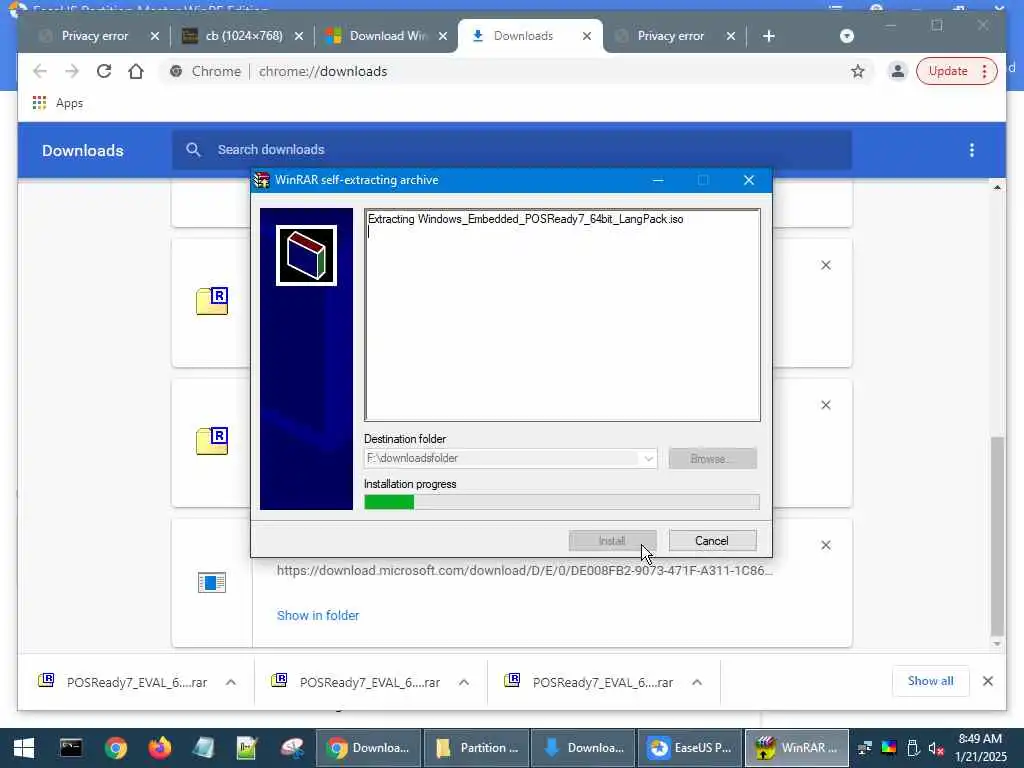Open the Destination folder combo box dropdown
The image size is (1024, 768).
click(x=648, y=458)
